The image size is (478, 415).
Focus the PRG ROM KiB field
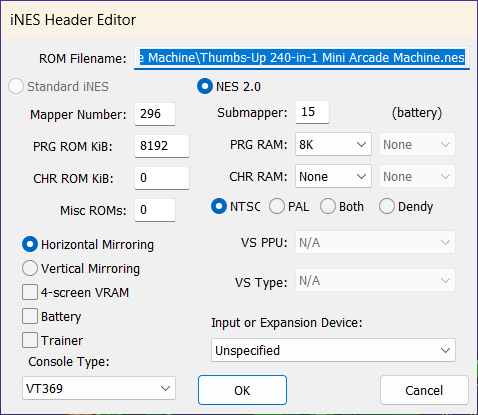click(162, 146)
